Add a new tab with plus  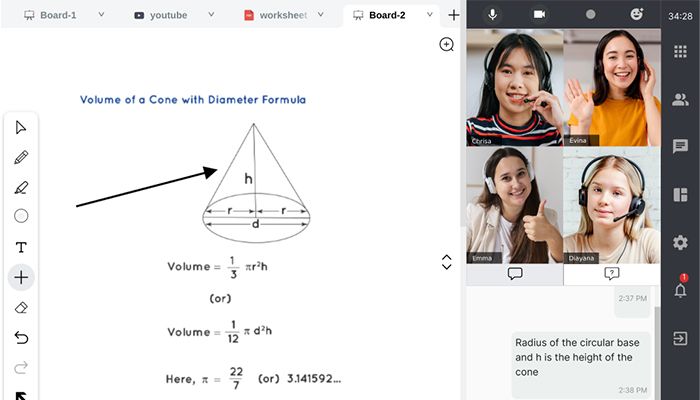454,15
